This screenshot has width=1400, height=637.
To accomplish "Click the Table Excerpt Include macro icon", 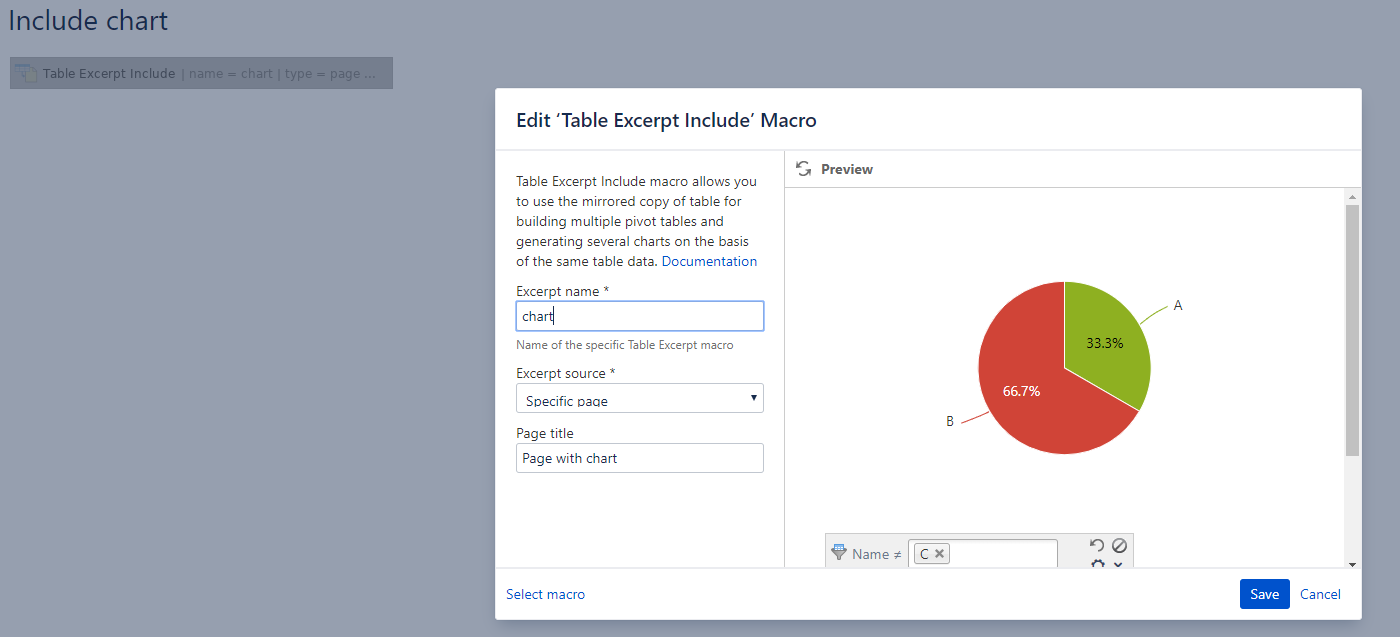I will click(26, 73).
